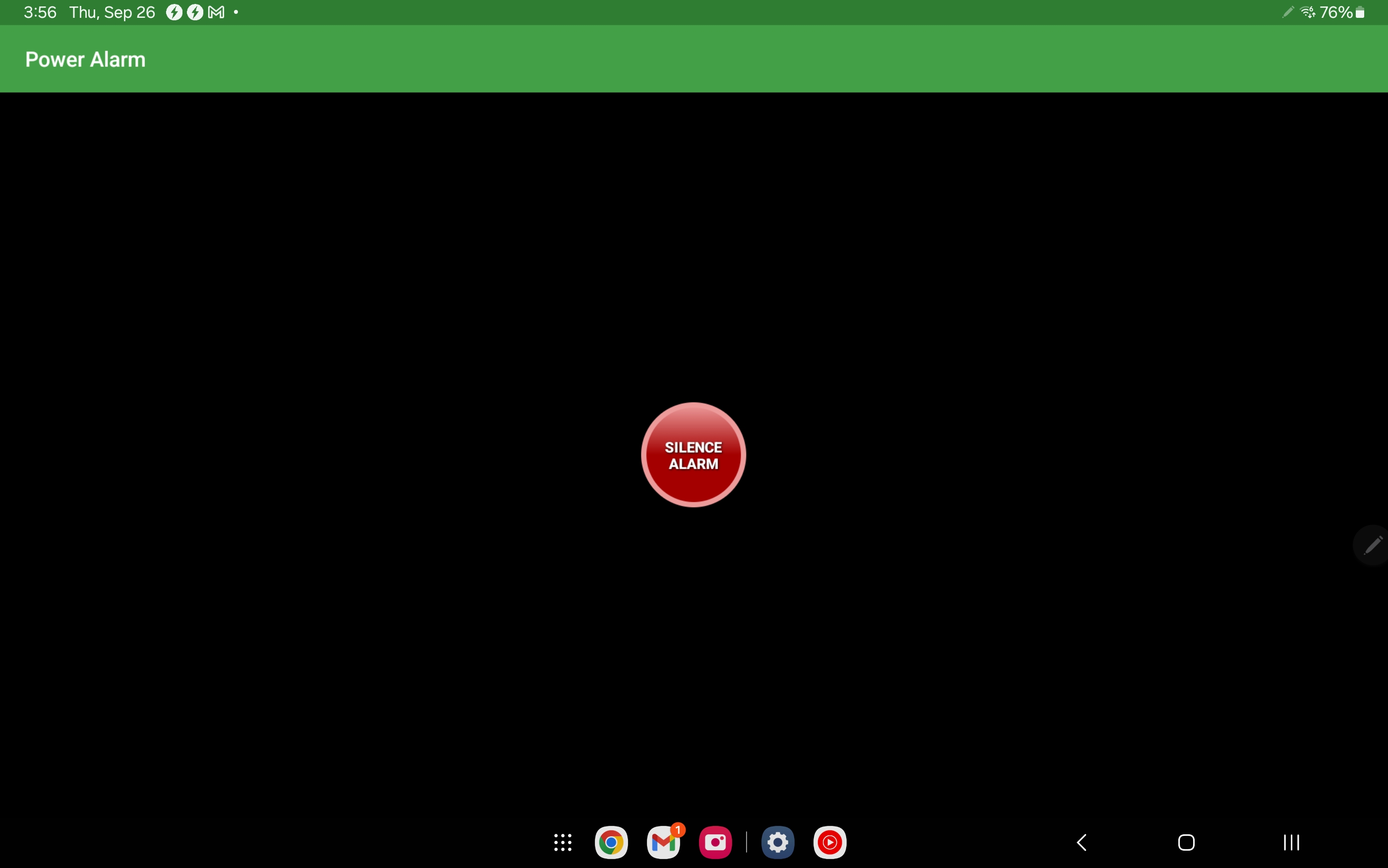Open the pink camera app icon

715,842
